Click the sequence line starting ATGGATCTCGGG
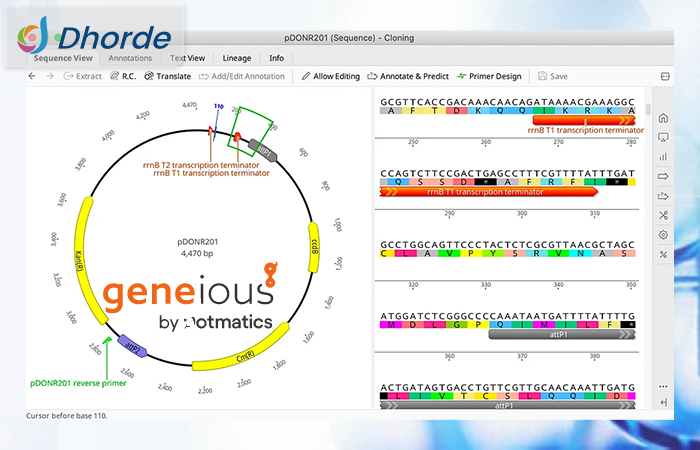 pyautogui.click(x=507, y=316)
